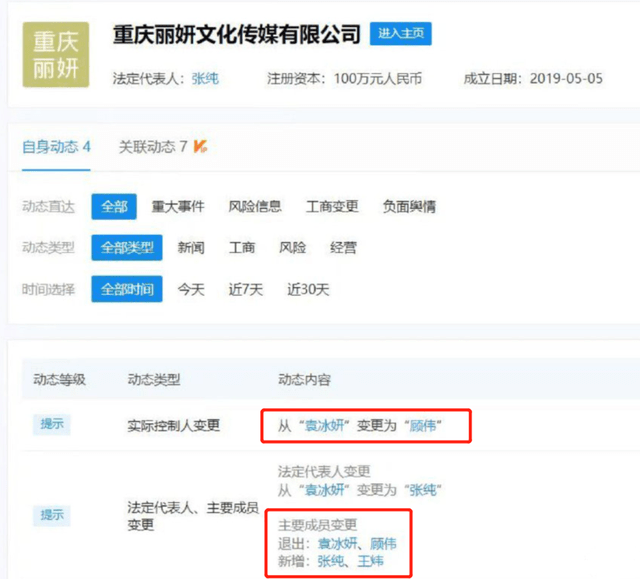This screenshot has width=640, height=579.
Task: Open legal representative 张纯 link in header
Action: [205, 78]
